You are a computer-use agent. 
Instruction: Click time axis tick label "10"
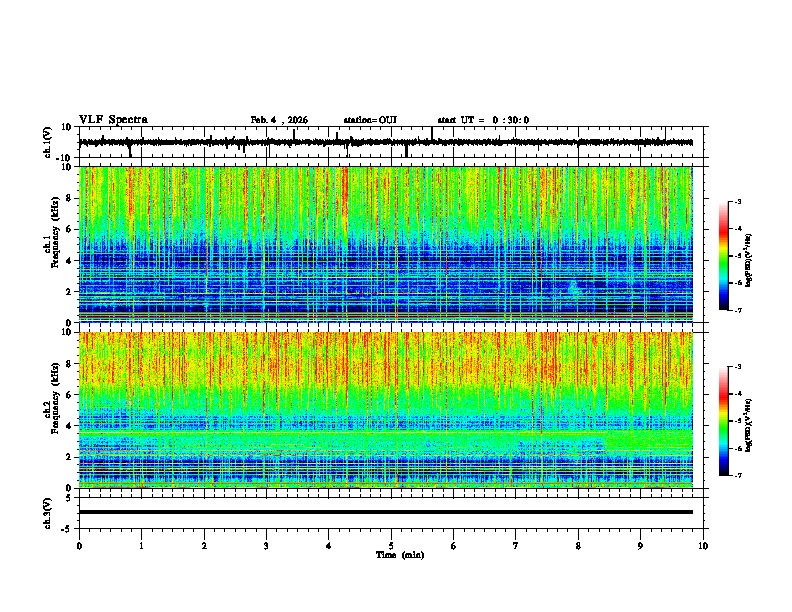point(703,546)
